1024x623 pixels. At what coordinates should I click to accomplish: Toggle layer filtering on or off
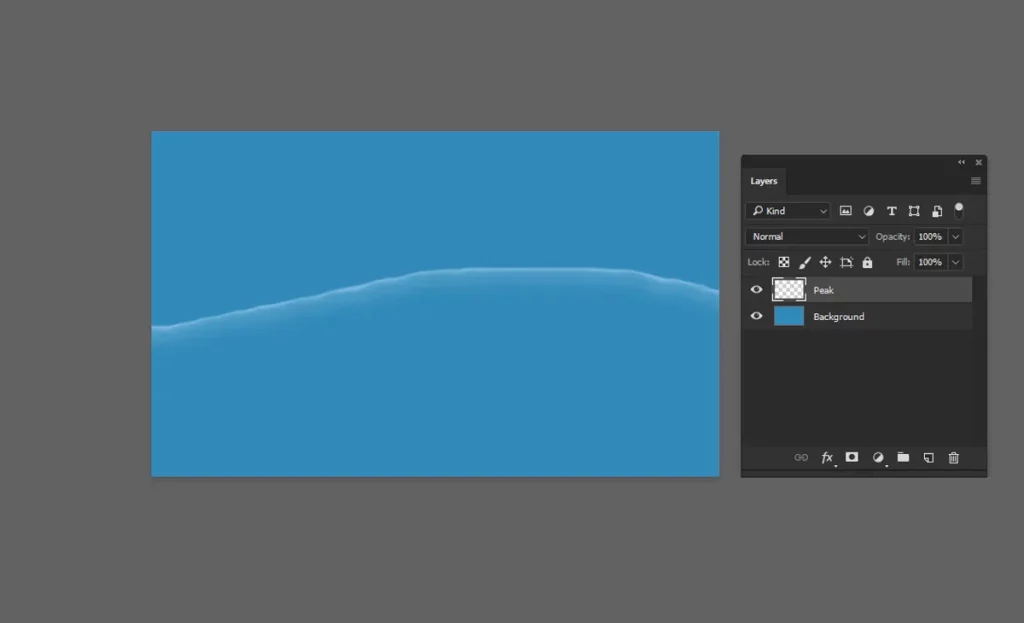959,210
